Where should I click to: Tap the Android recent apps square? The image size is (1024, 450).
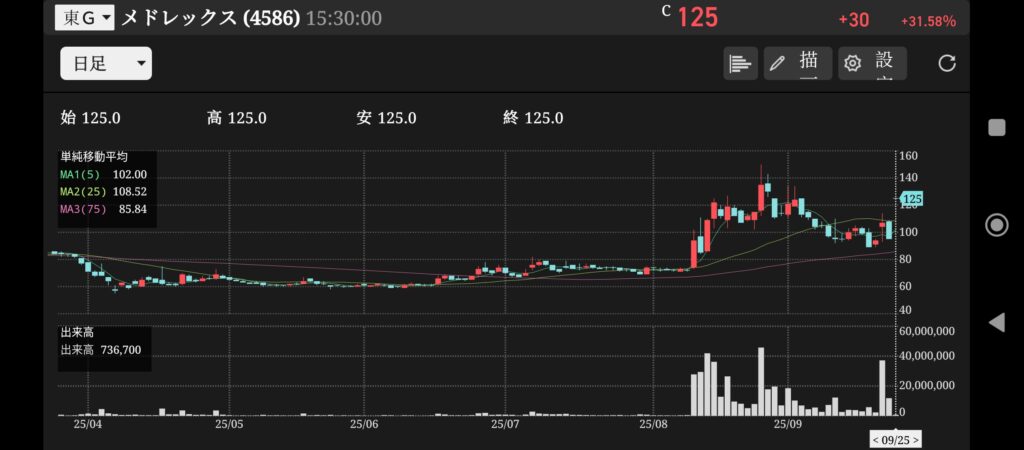(996, 127)
